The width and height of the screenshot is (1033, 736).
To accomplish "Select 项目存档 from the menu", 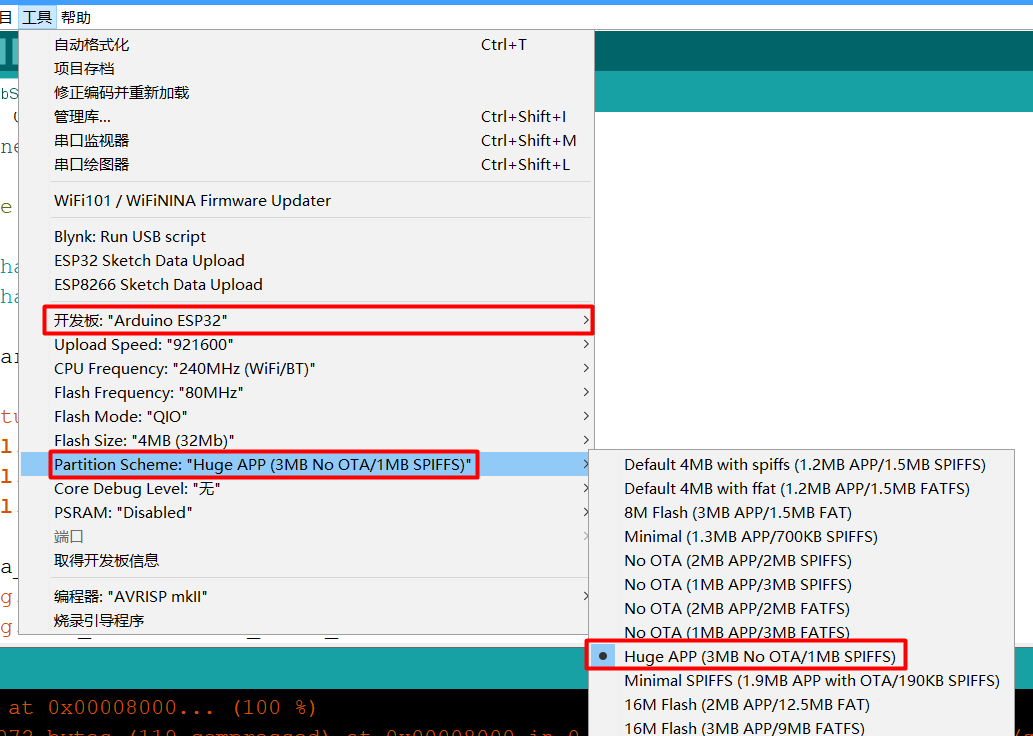I will [306, 69].
